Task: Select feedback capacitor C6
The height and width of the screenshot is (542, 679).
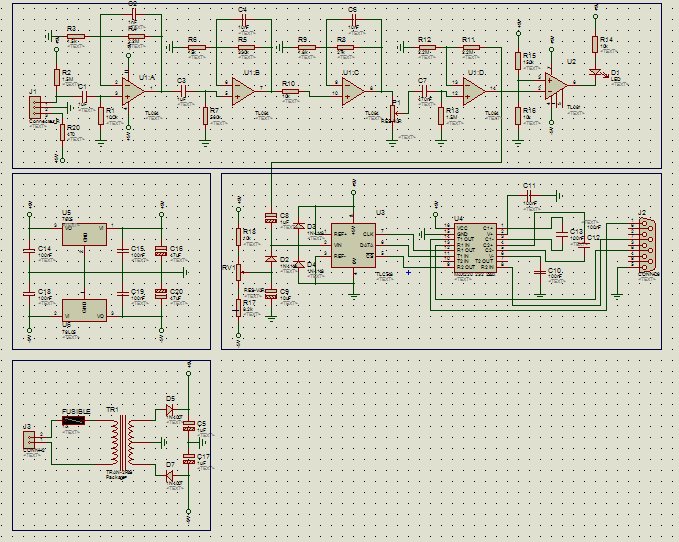Action: pos(354,19)
